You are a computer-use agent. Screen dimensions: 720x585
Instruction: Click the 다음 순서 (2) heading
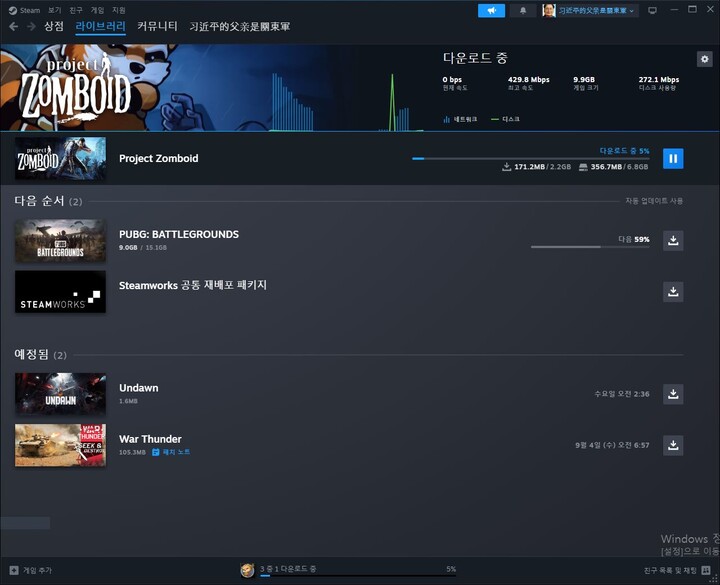click(x=48, y=201)
